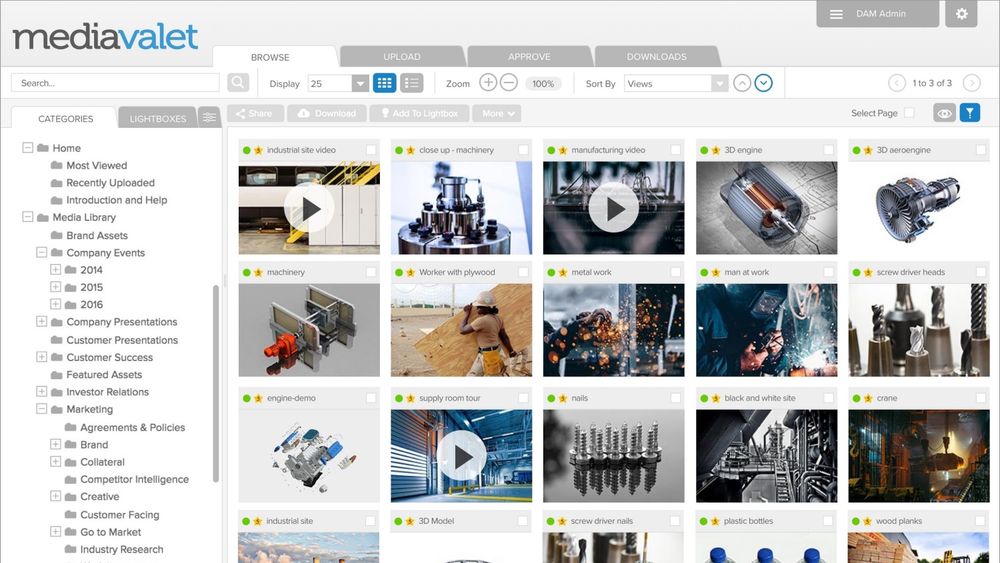The height and width of the screenshot is (563, 1000).
Task: Zoom out with the minus icon
Action: [x=509, y=83]
